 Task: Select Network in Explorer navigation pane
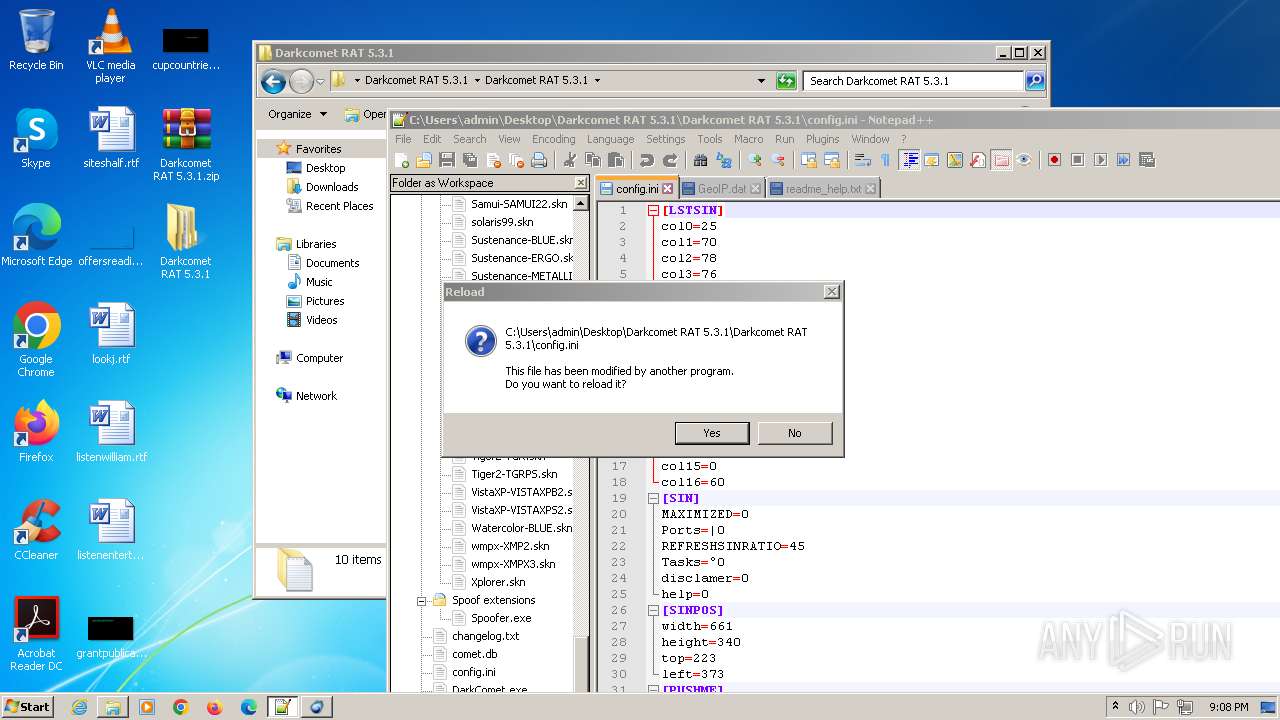[x=316, y=396]
